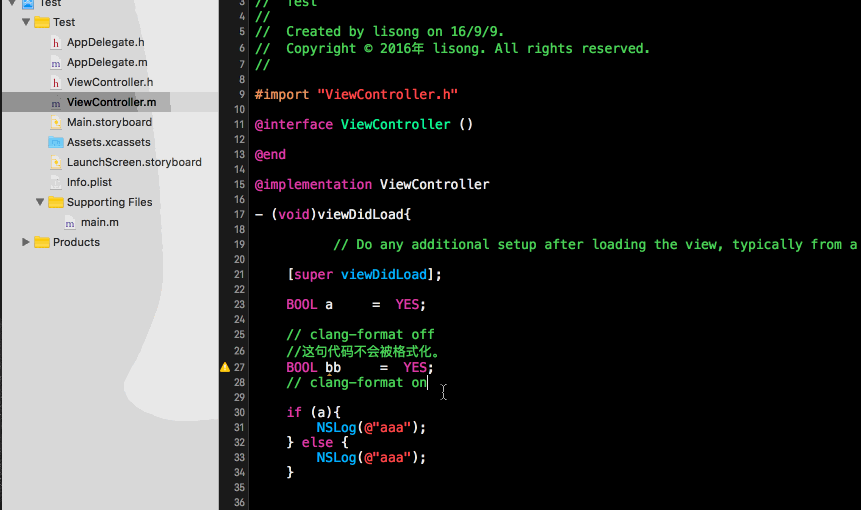Viewport: 861px width, 510px height.
Task: Collapse the Test group folder
Action: (x=26, y=22)
